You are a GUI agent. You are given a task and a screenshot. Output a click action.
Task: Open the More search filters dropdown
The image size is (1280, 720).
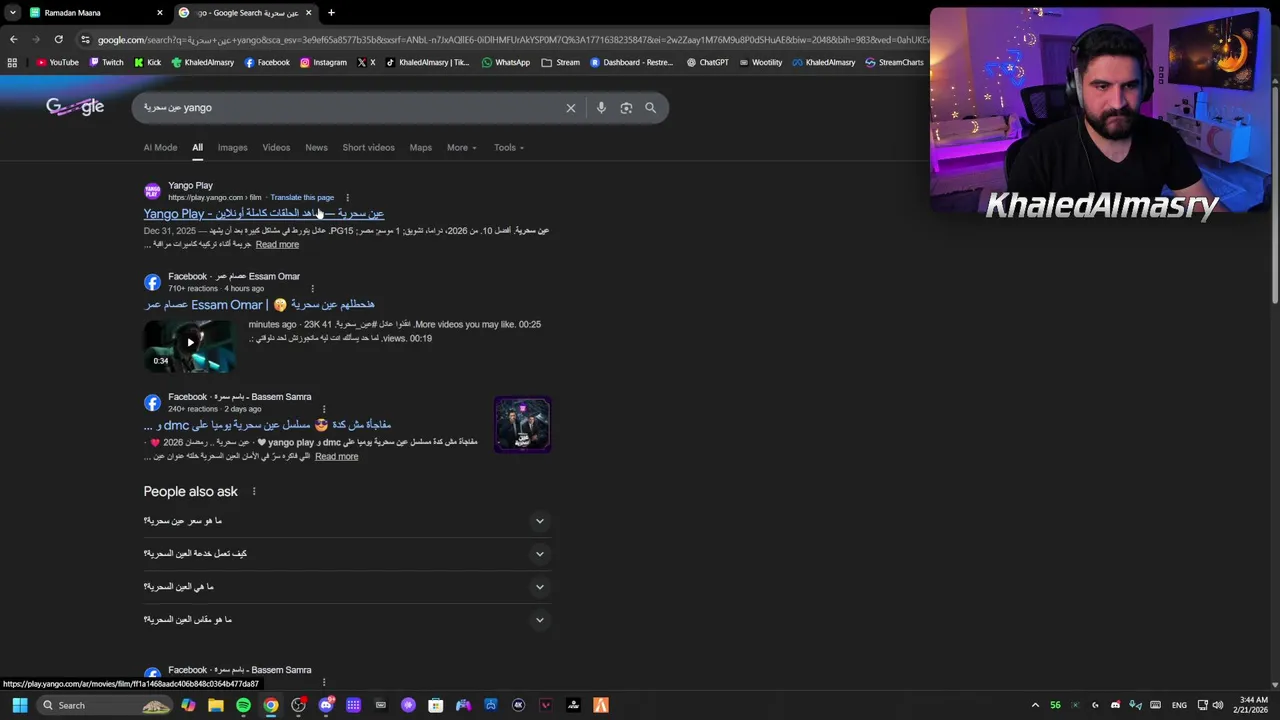pos(461,148)
